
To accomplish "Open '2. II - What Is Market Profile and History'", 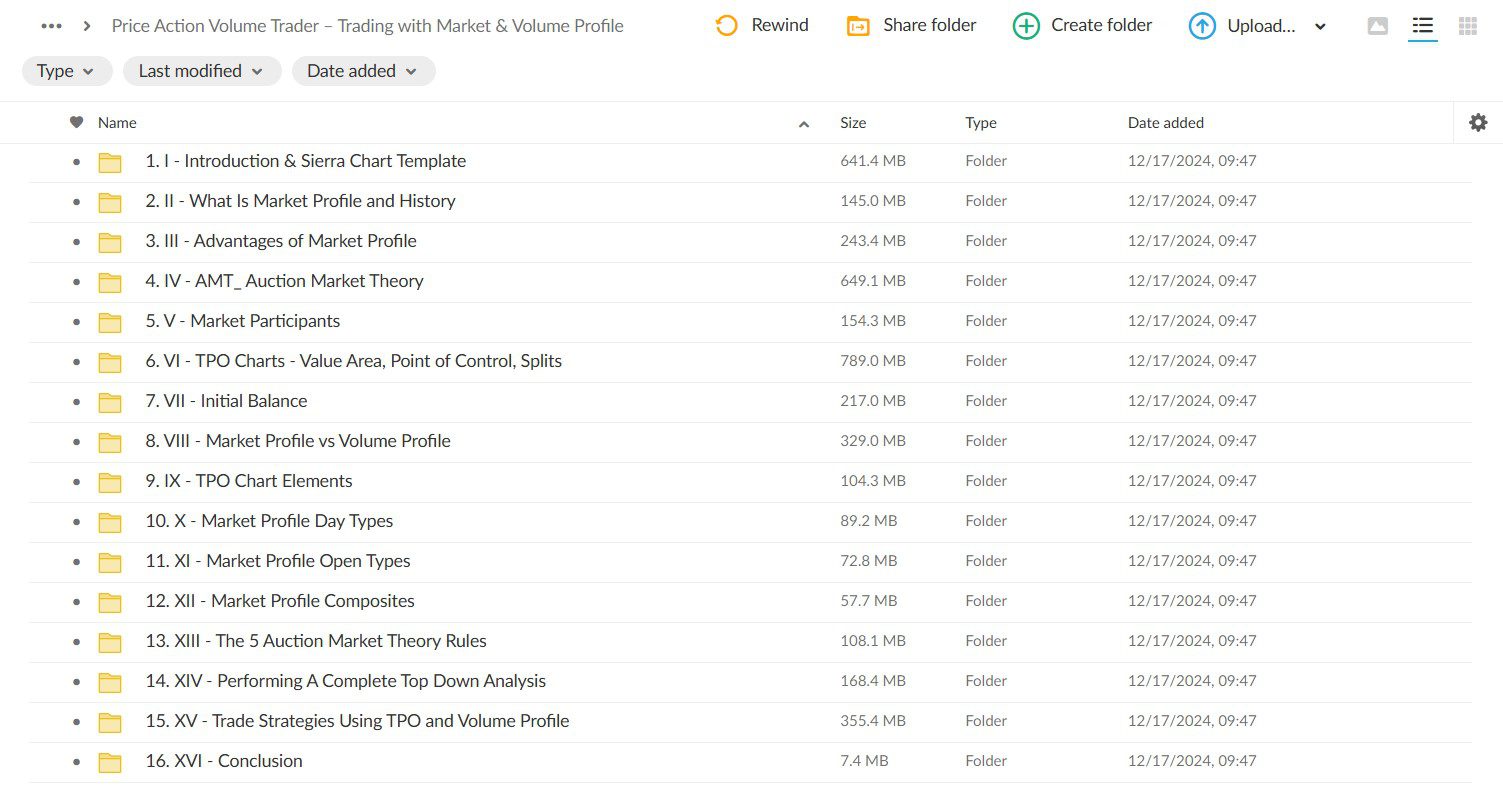I will point(300,201).
